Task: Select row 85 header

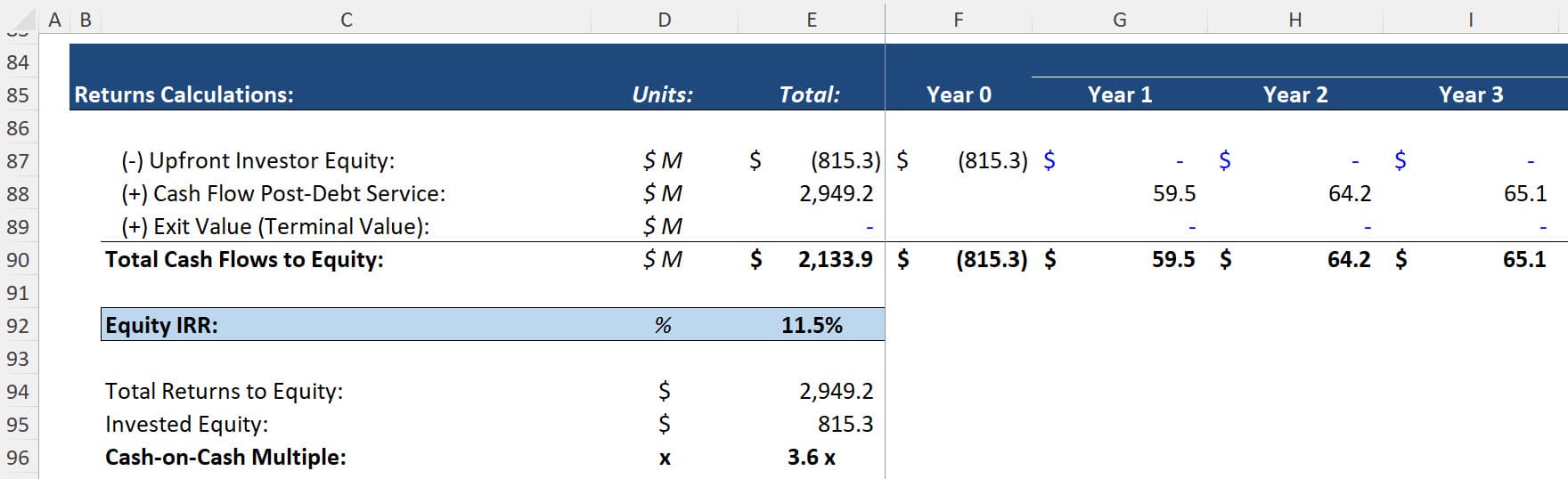Action: tap(19, 95)
